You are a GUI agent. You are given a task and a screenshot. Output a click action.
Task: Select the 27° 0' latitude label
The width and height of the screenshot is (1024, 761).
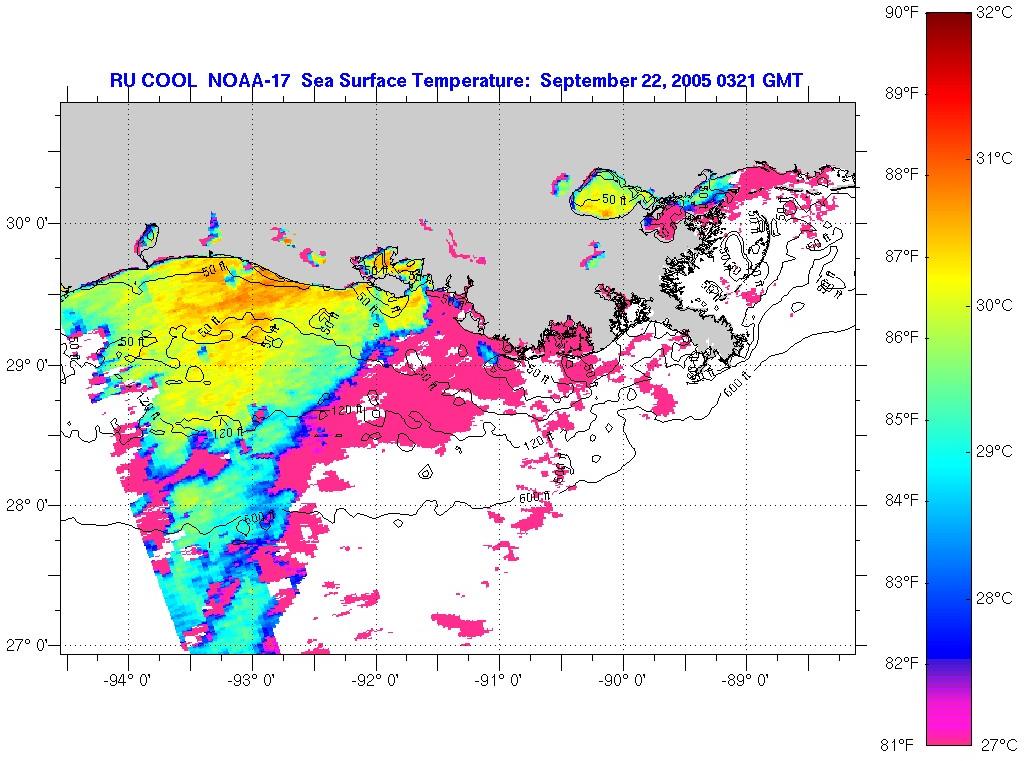pyautogui.click(x=27, y=646)
